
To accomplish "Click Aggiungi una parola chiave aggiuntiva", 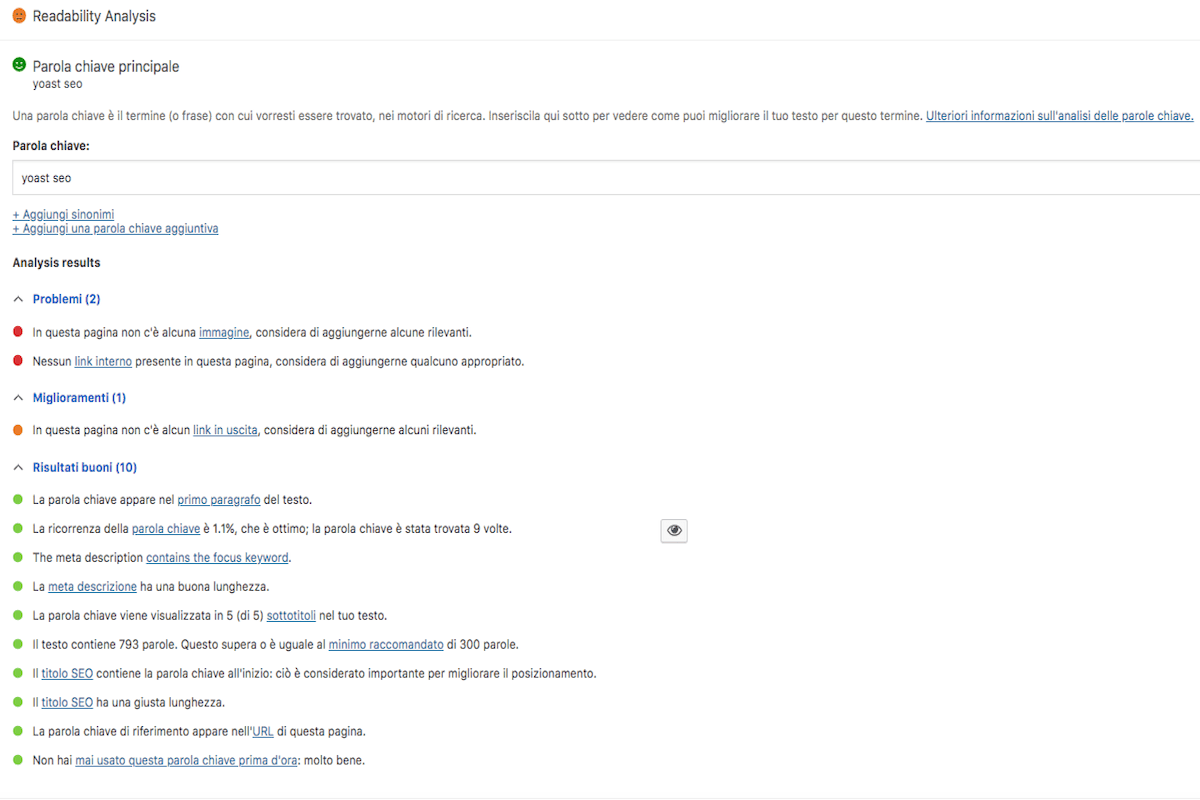I will [115, 228].
